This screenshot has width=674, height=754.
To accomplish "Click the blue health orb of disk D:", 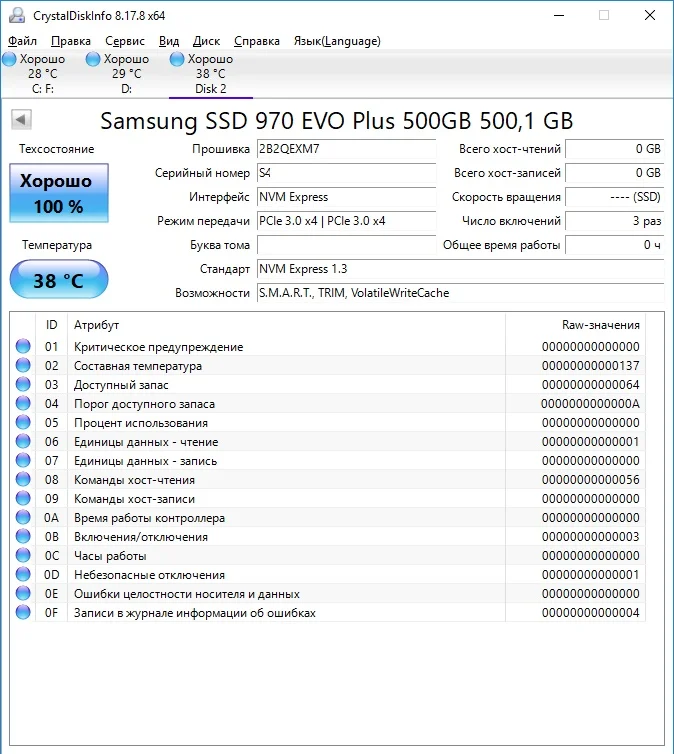I will click(x=93, y=59).
